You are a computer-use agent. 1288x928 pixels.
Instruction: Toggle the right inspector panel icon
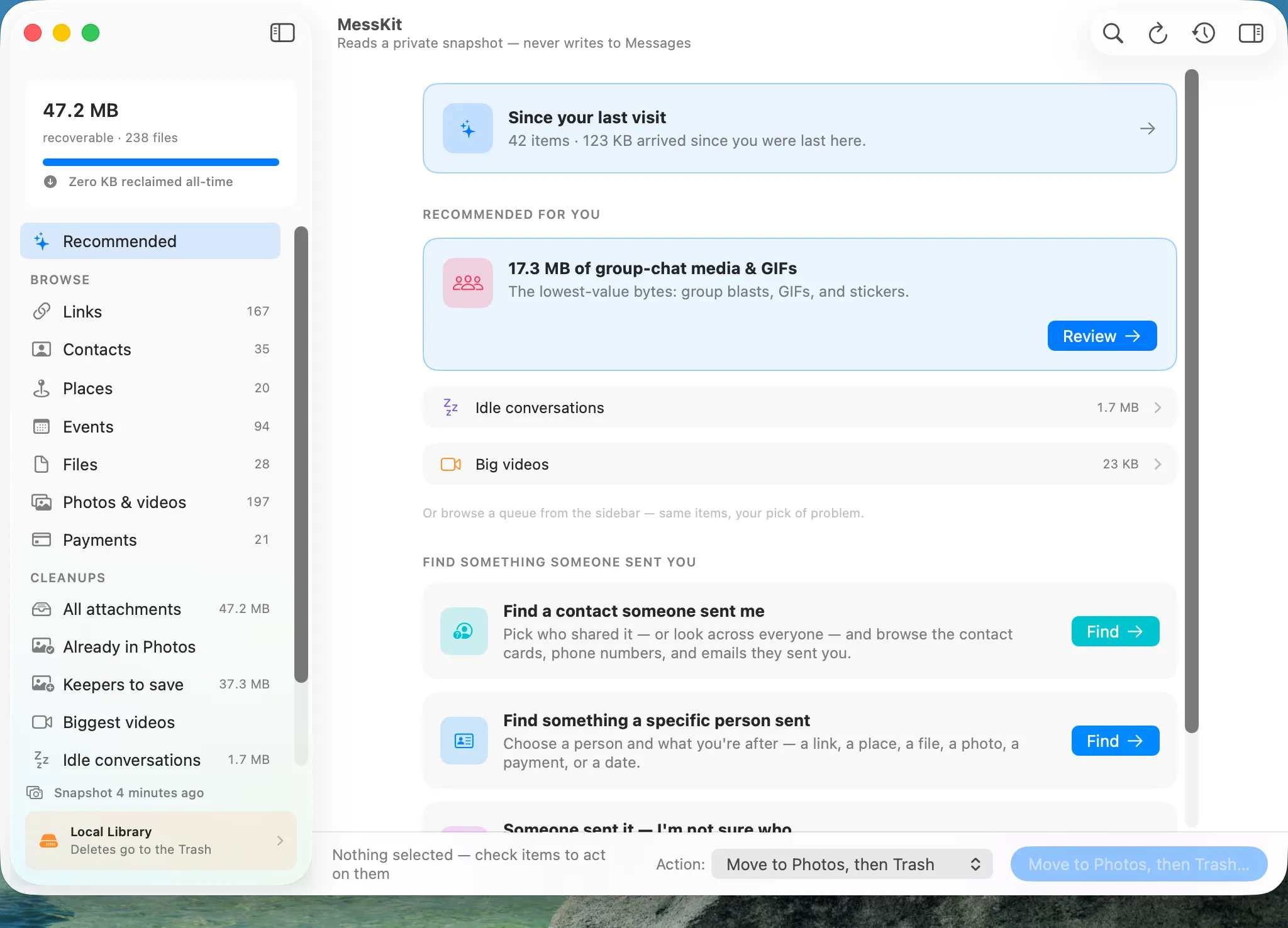click(1251, 33)
